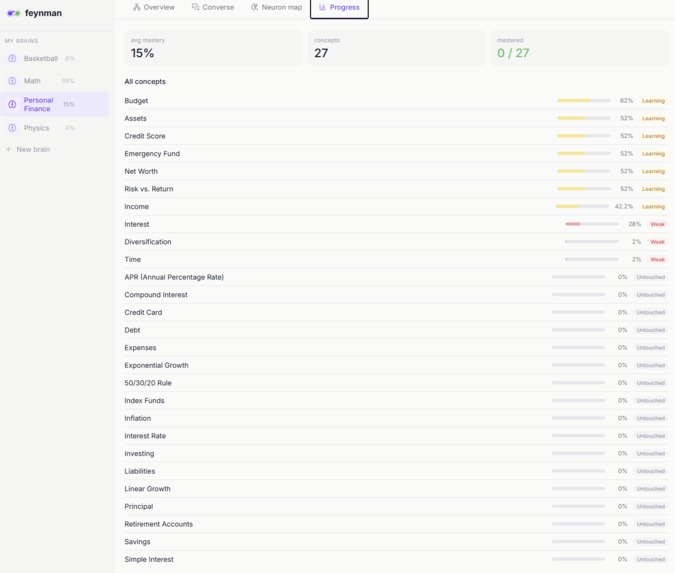Open the Expenses concept
The width and height of the screenshot is (675, 573).
point(396,347)
